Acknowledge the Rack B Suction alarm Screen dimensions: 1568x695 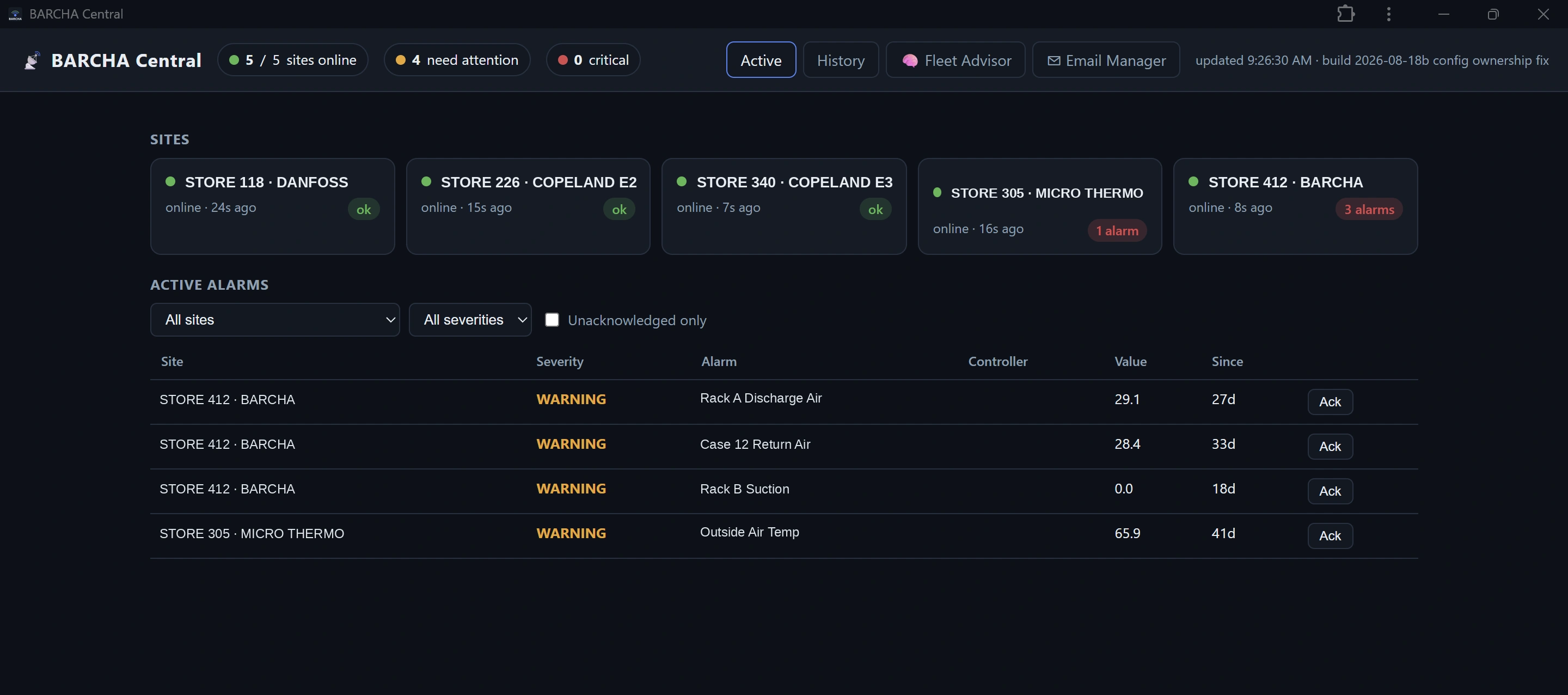(x=1330, y=491)
